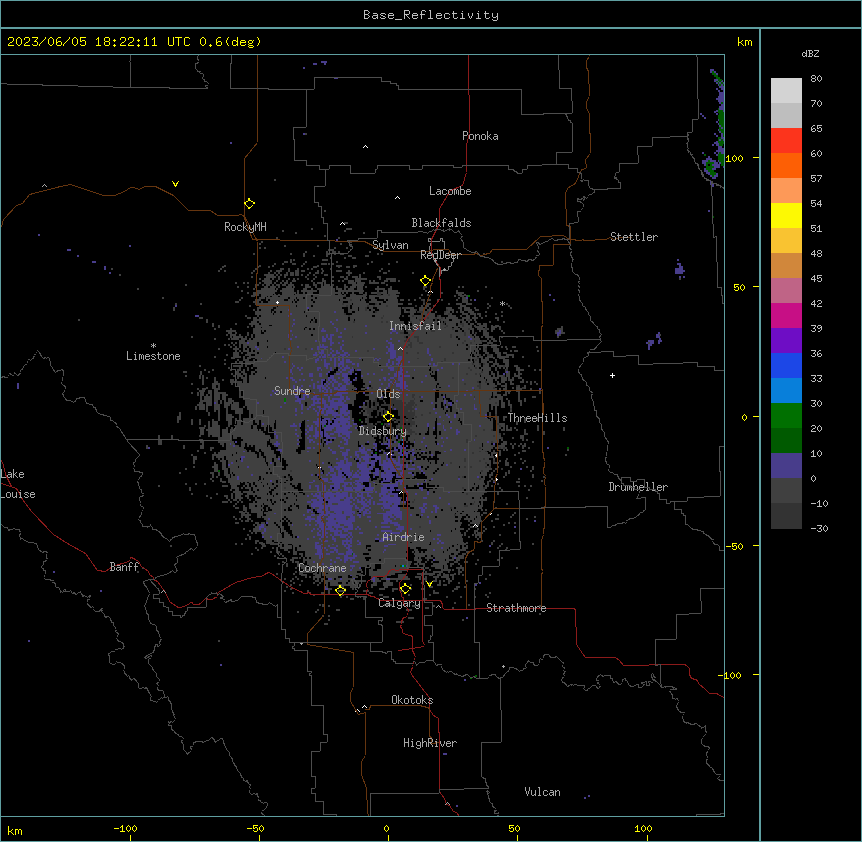
Task: Click the light grey 70–80 dBZ legend swatch
Action: [x=786, y=91]
